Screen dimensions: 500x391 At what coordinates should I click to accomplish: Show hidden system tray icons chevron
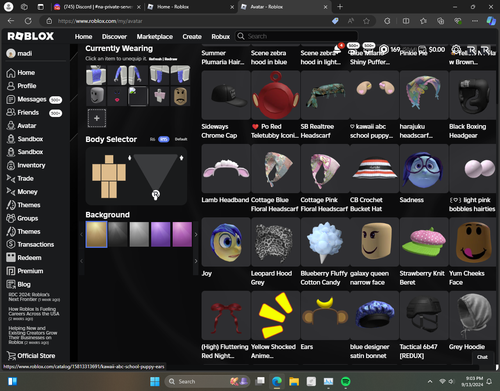click(x=430, y=381)
